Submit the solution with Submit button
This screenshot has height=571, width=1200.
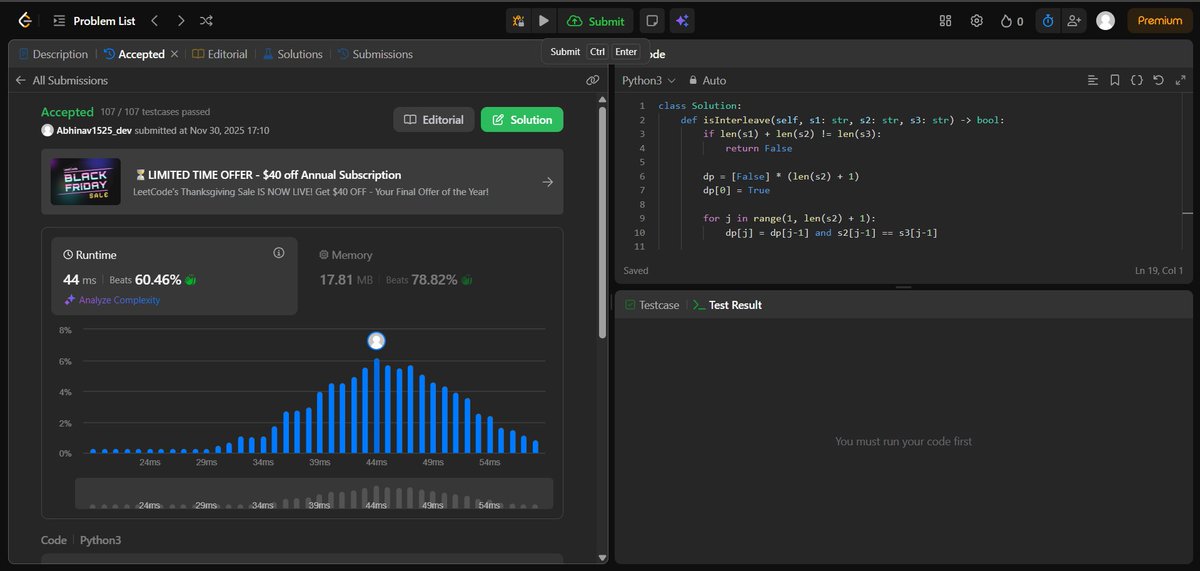tap(595, 20)
